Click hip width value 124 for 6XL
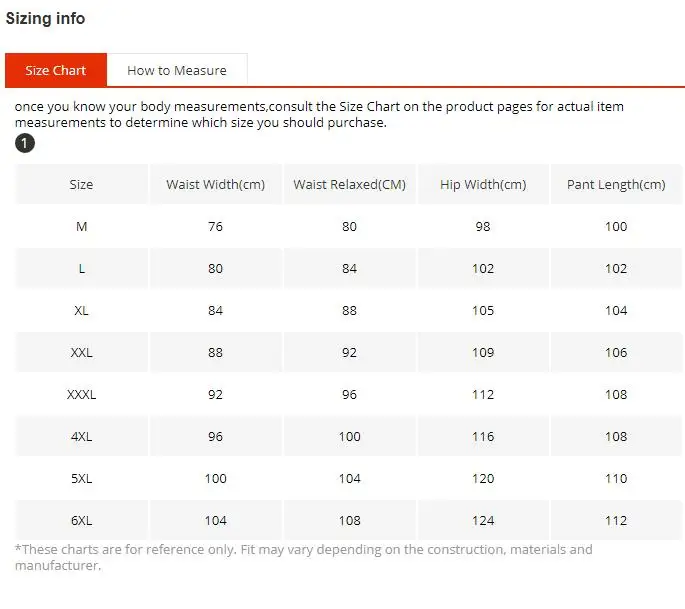Viewport: 685px width, 609px height. 483,520
